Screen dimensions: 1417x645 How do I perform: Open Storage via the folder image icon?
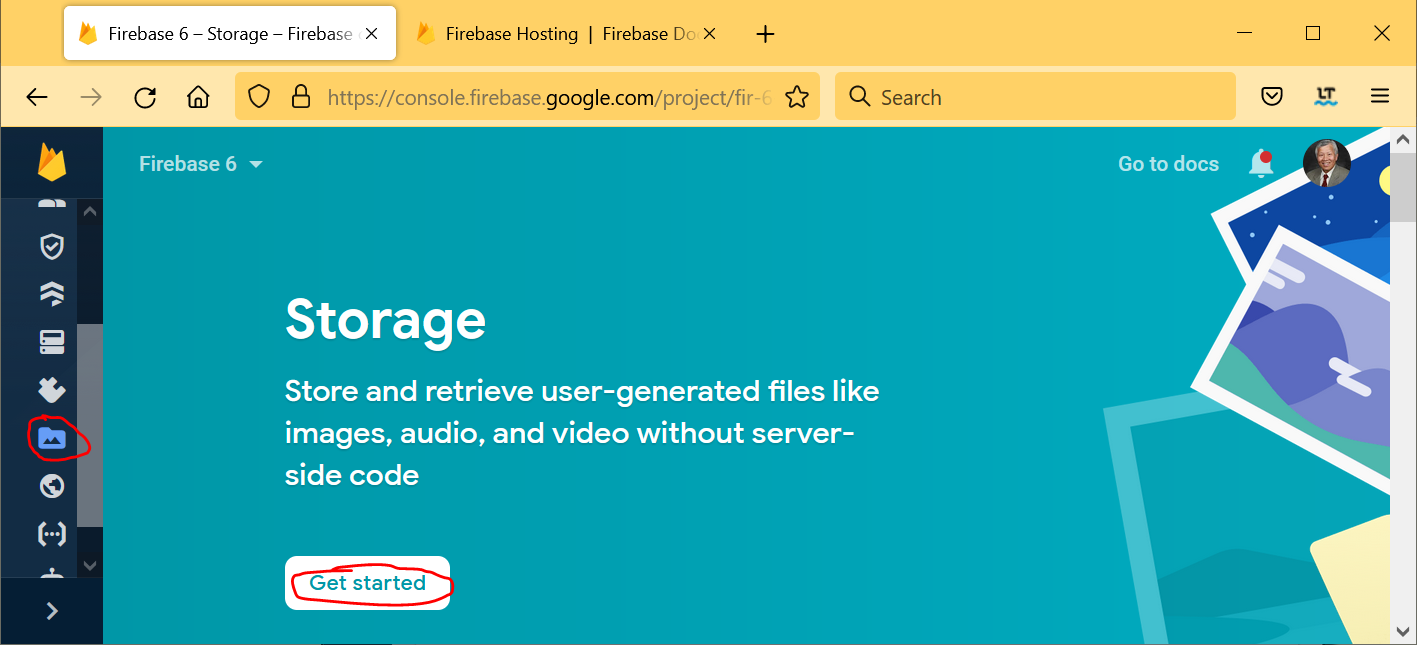[x=51, y=438]
